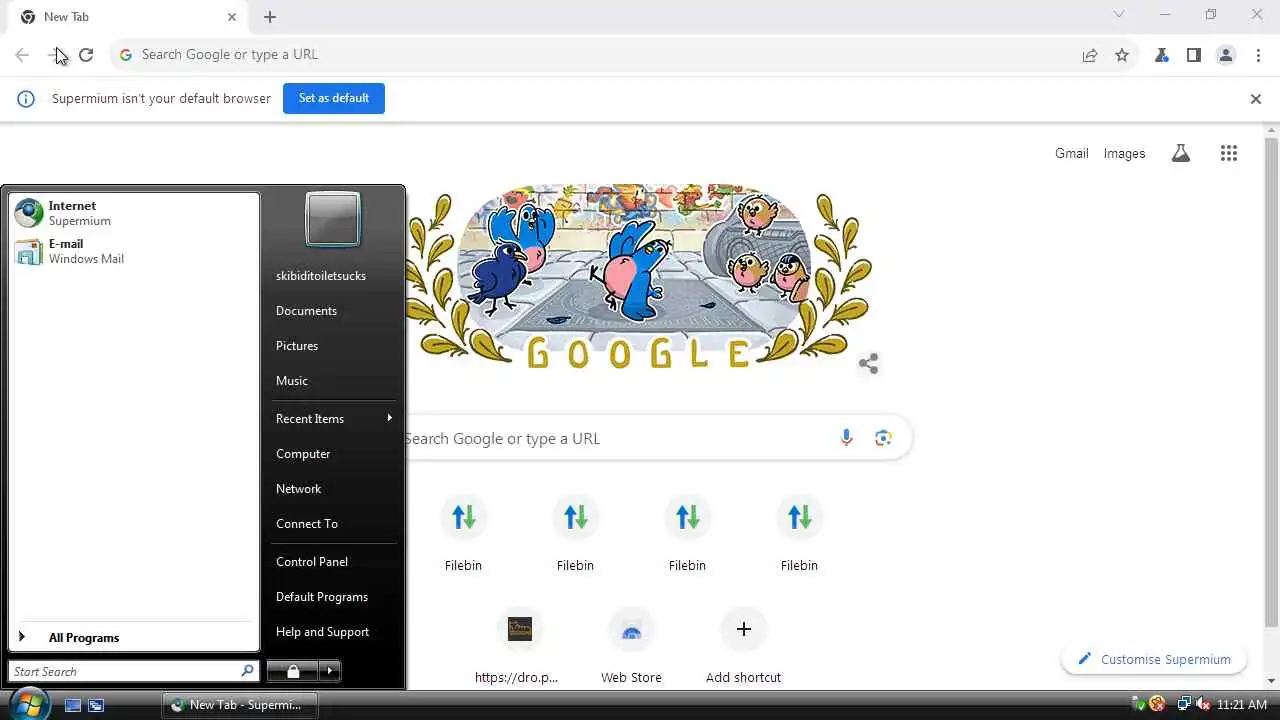Screen dimensions: 1280x720
Task: Expand All Programs list
Action: (133, 637)
